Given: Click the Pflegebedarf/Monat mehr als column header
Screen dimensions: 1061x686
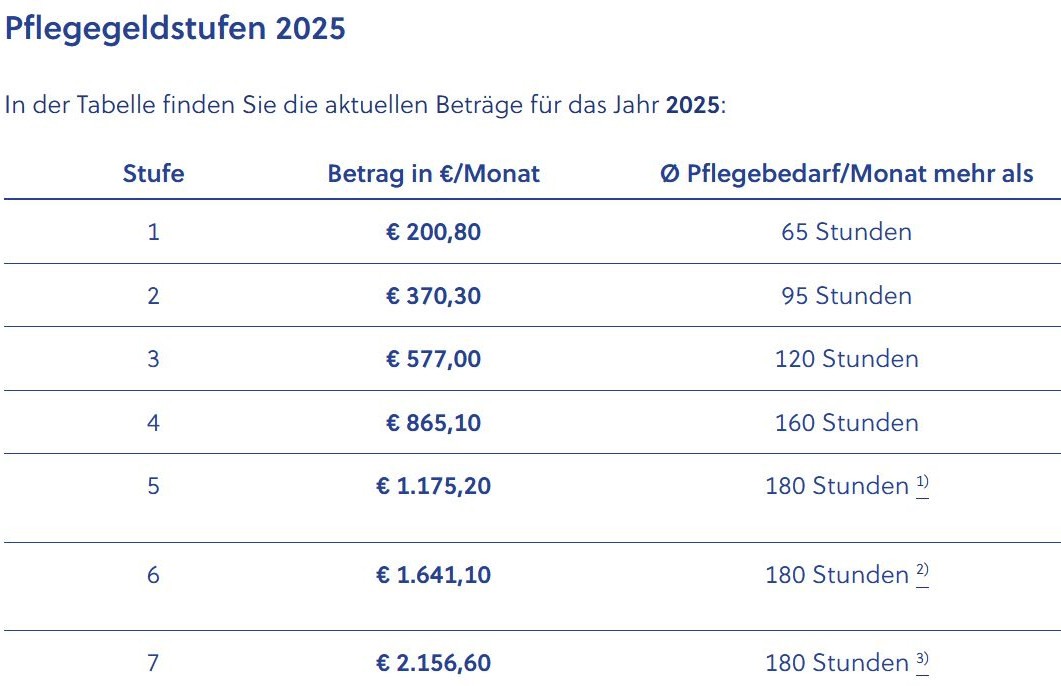Looking at the screenshot, I should (x=847, y=174).
